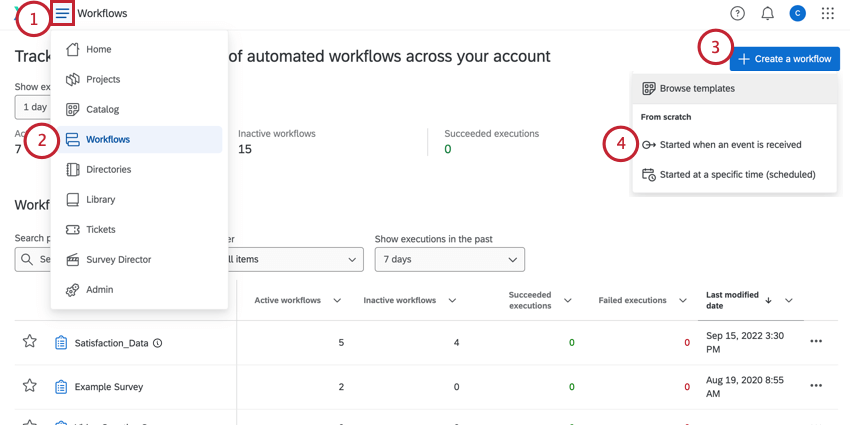
Task: Open the notifications bell icon
Action: [x=767, y=14]
